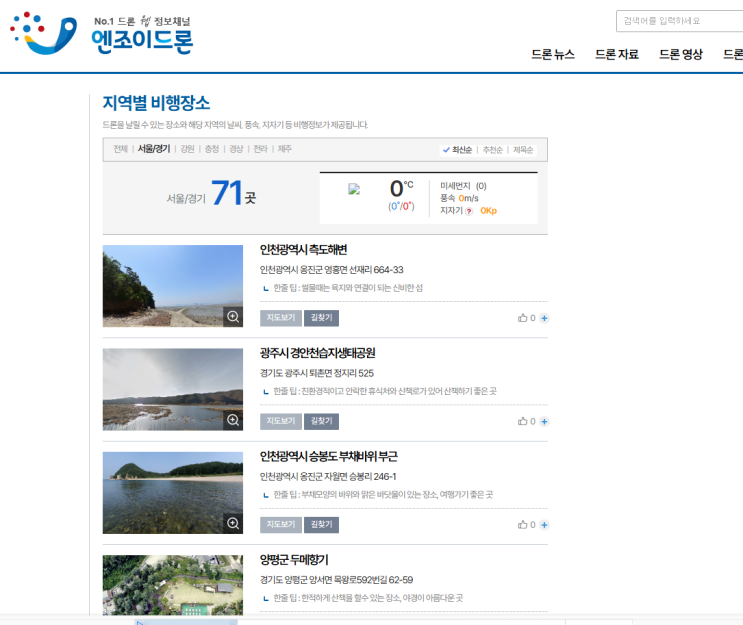The width and height of the screenshot is (743, 625).
Task: Switch to the 충청 region tab
Action: click(211, 149)
